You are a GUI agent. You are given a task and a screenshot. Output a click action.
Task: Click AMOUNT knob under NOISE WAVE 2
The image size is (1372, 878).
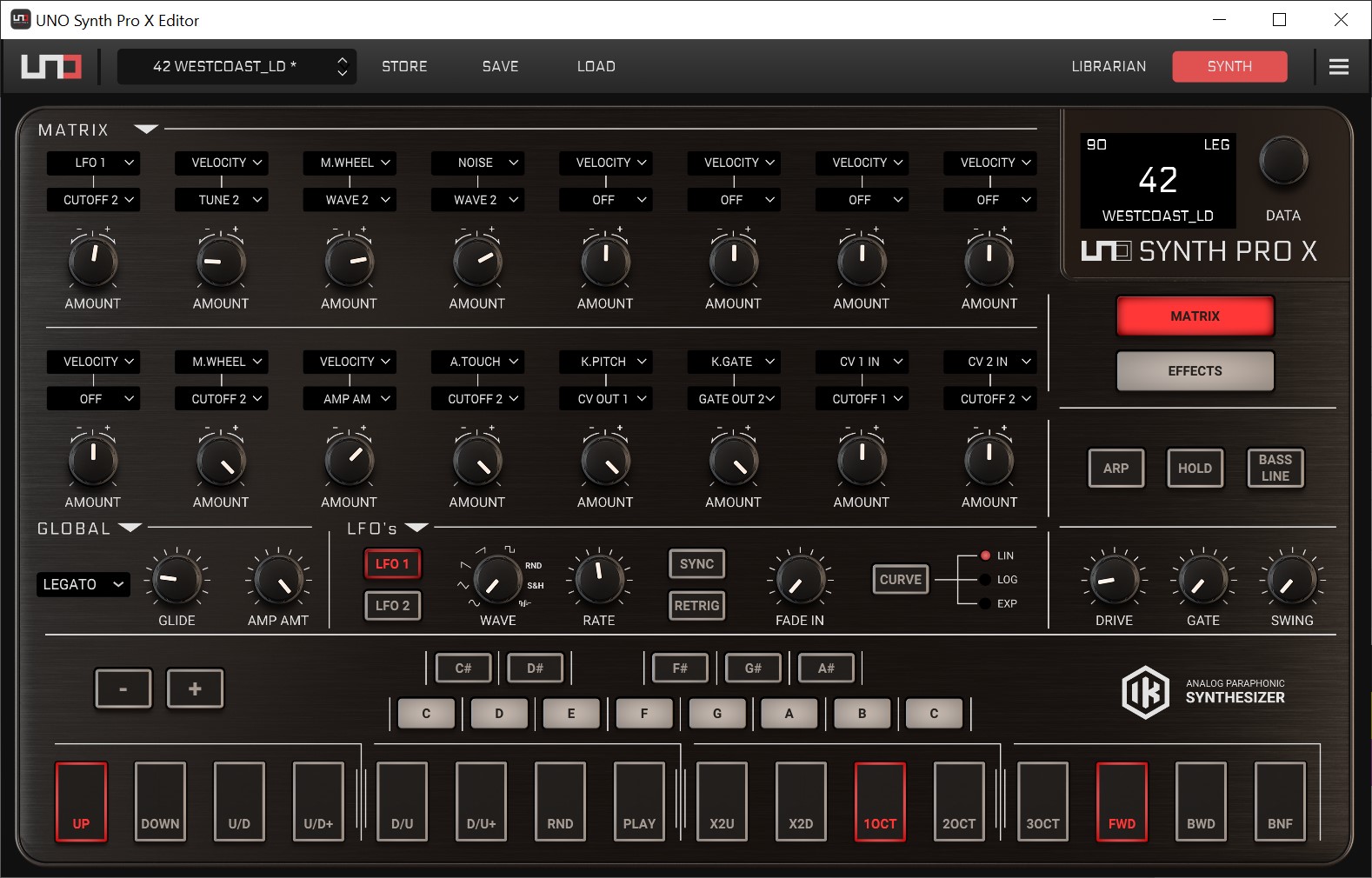coord(477,261)
